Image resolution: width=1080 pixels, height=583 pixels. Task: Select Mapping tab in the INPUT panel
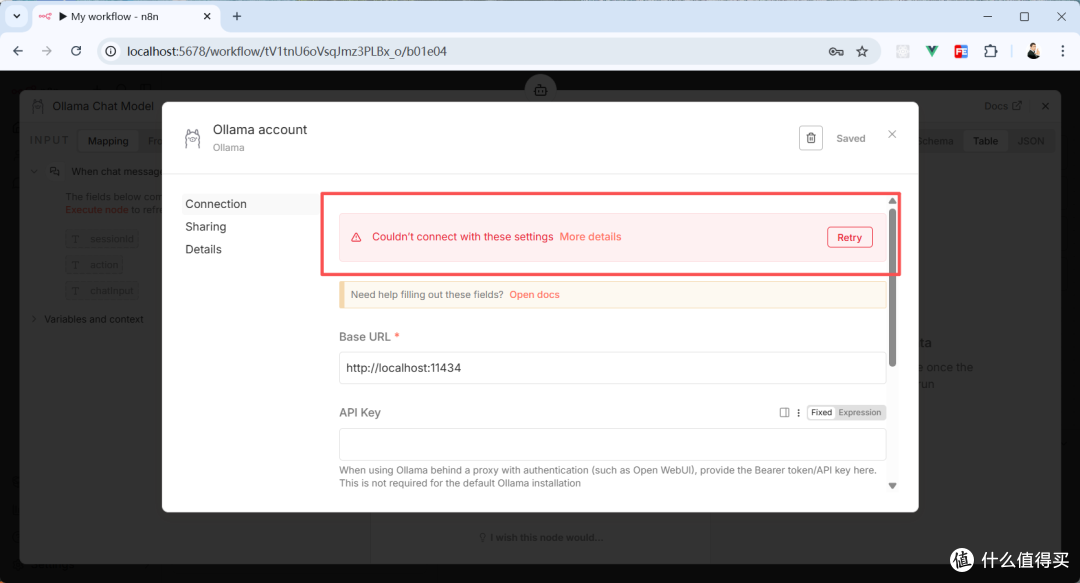pos(108,141)
